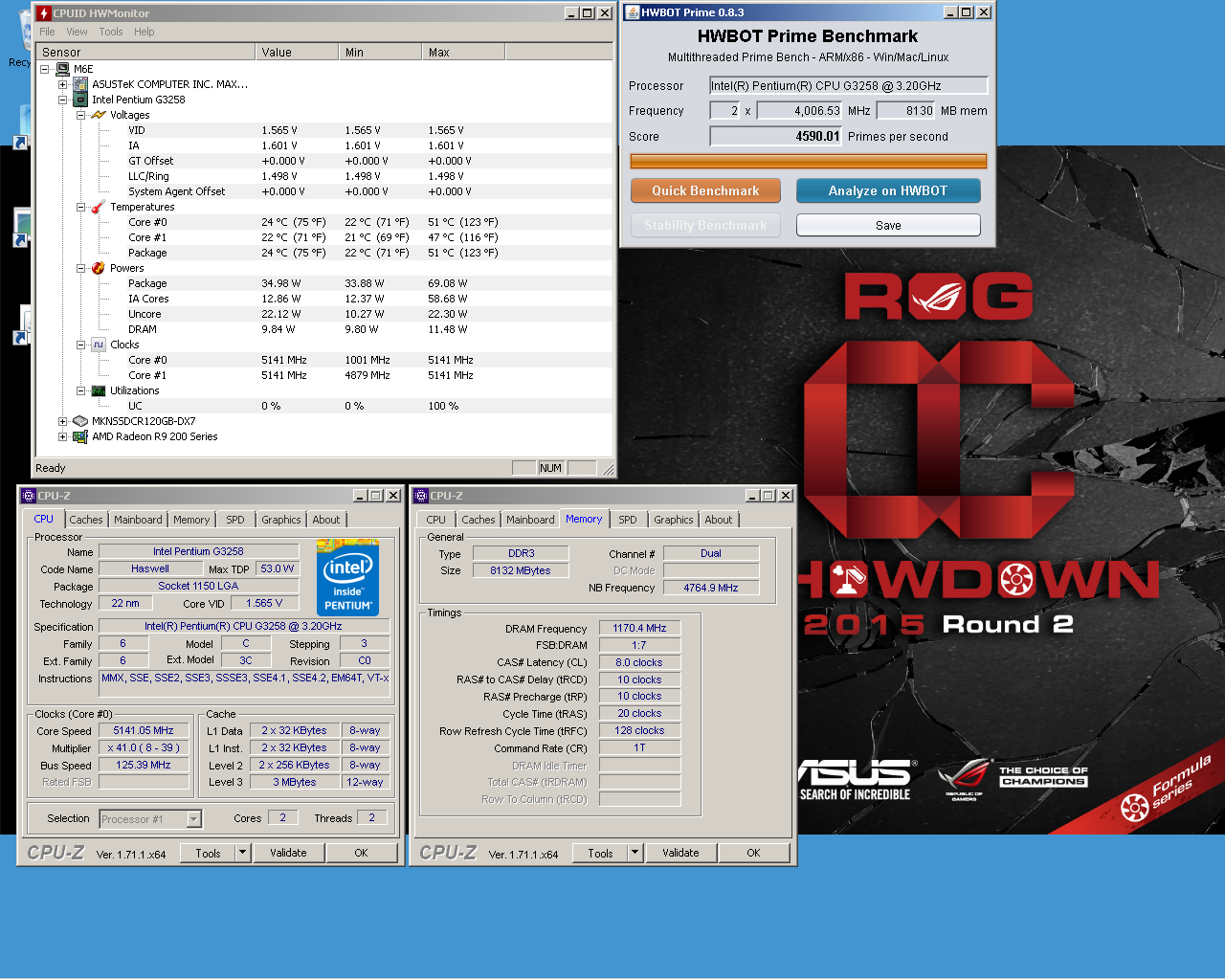Open the Processor #1 selection dropdown
This screenshot has width=1225, height=980.
pyautogui.click(x=194, y=819)
